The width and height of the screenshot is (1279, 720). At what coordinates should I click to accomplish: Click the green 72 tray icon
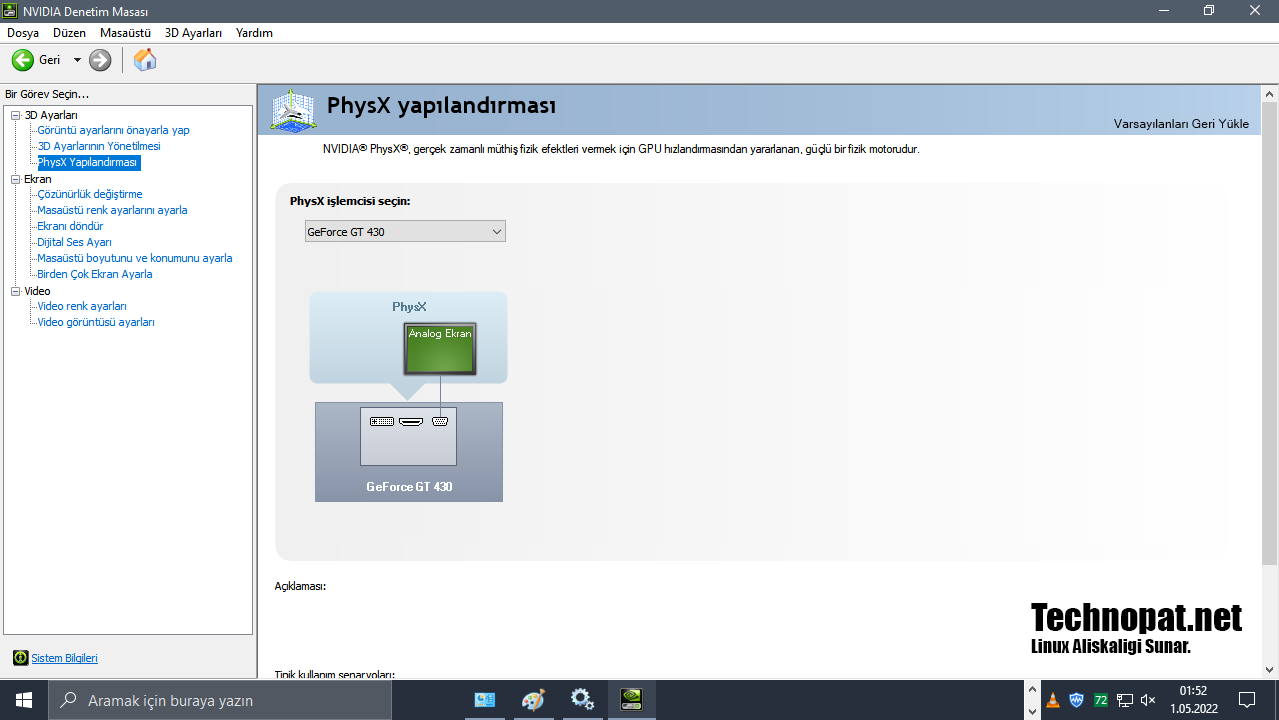click(1101, 700)
